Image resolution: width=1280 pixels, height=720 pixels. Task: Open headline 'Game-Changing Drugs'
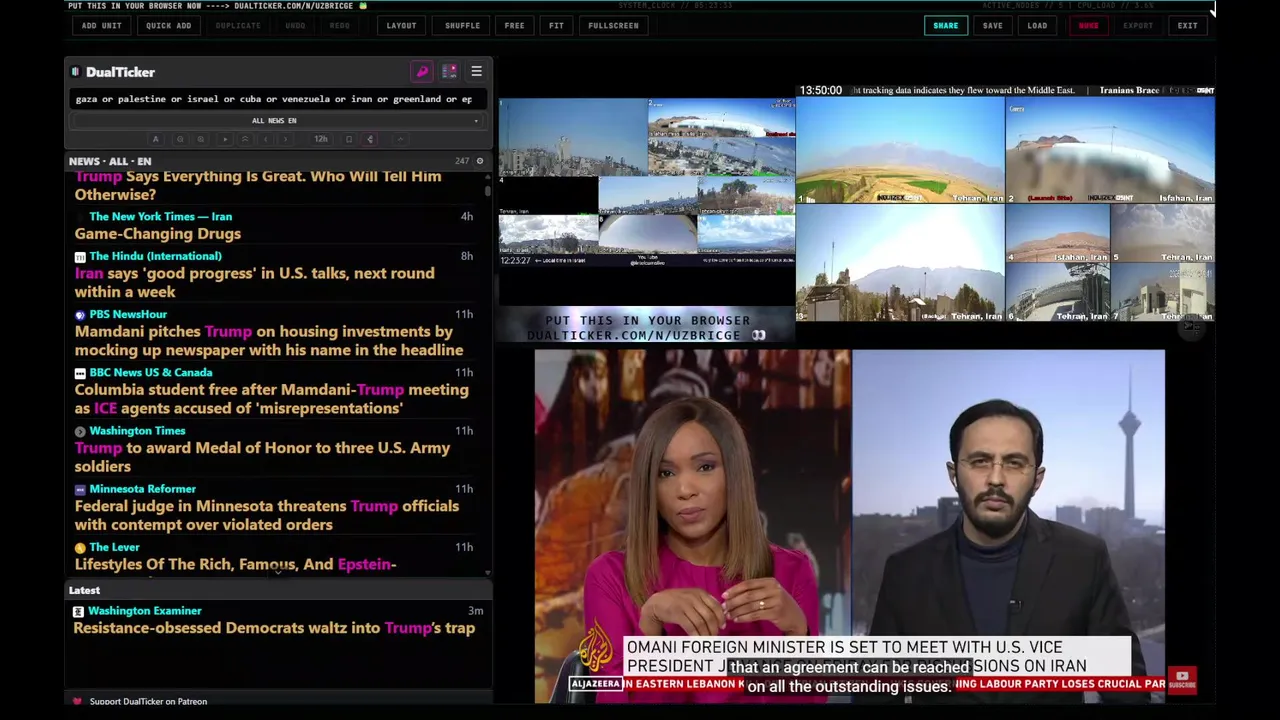pyautogui.click(x=158, y=234)
